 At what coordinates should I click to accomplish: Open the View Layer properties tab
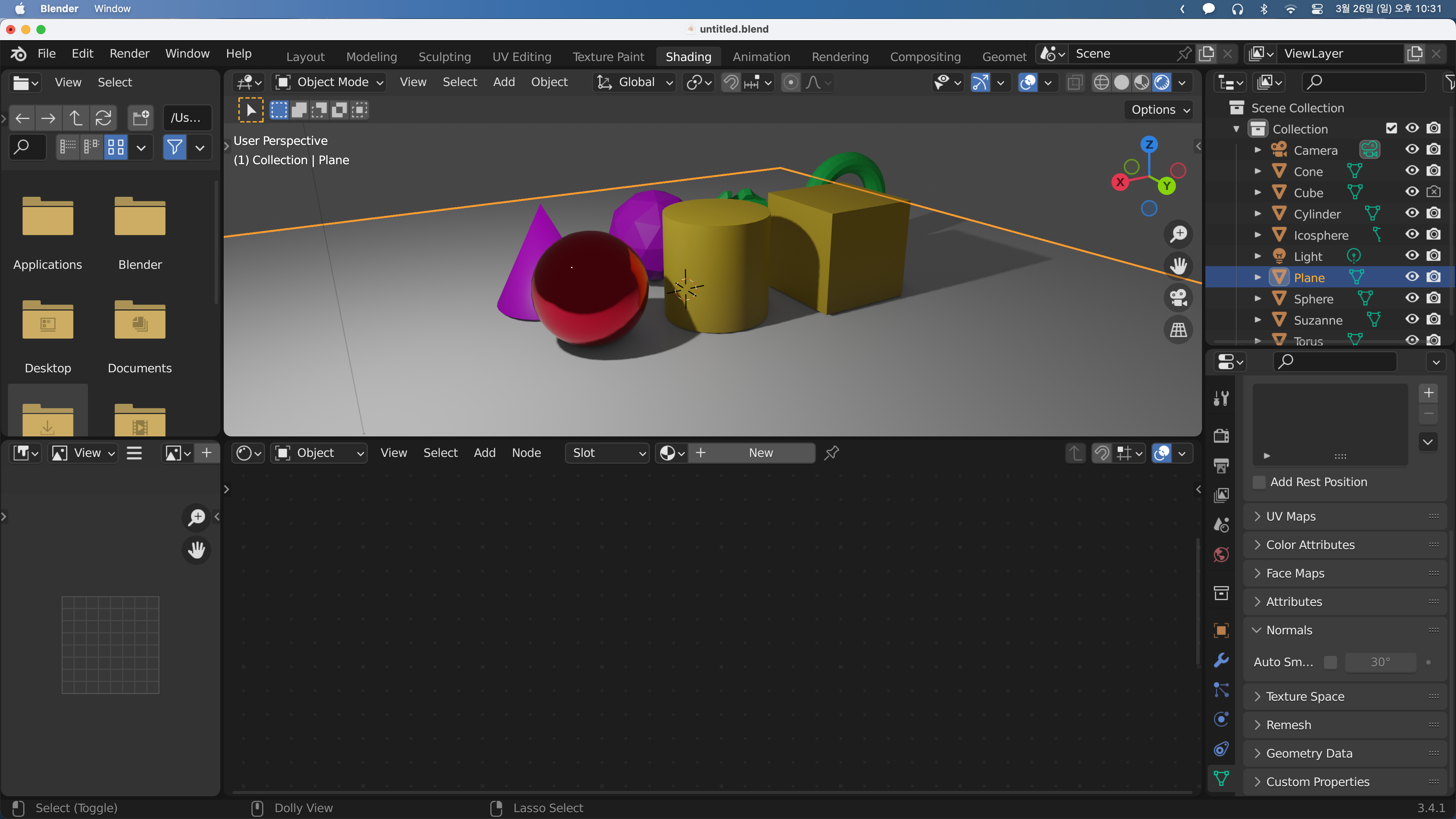[x=1221, y=495]
